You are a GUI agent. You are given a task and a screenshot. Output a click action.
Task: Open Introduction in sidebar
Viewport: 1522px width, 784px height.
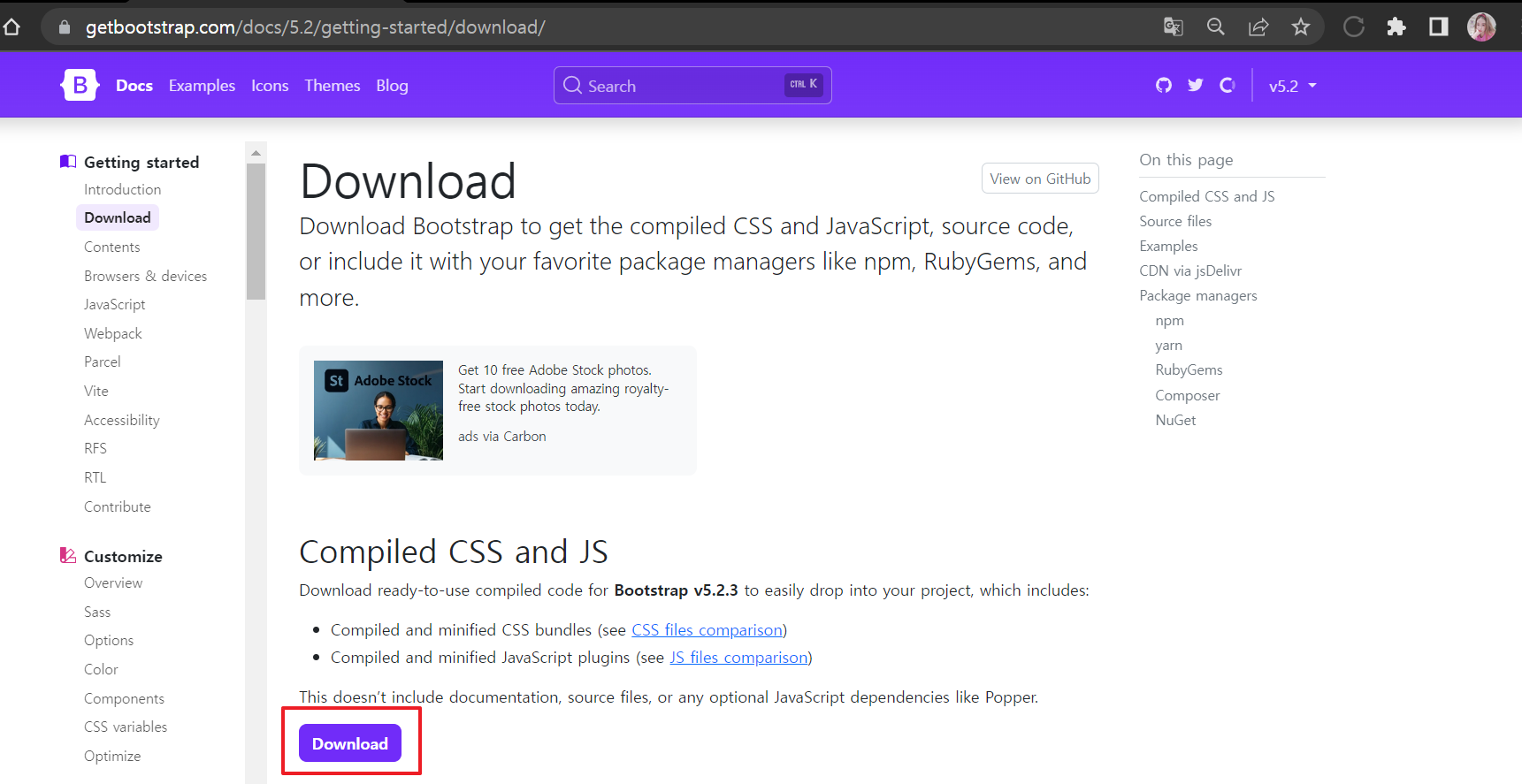(122, 189)
